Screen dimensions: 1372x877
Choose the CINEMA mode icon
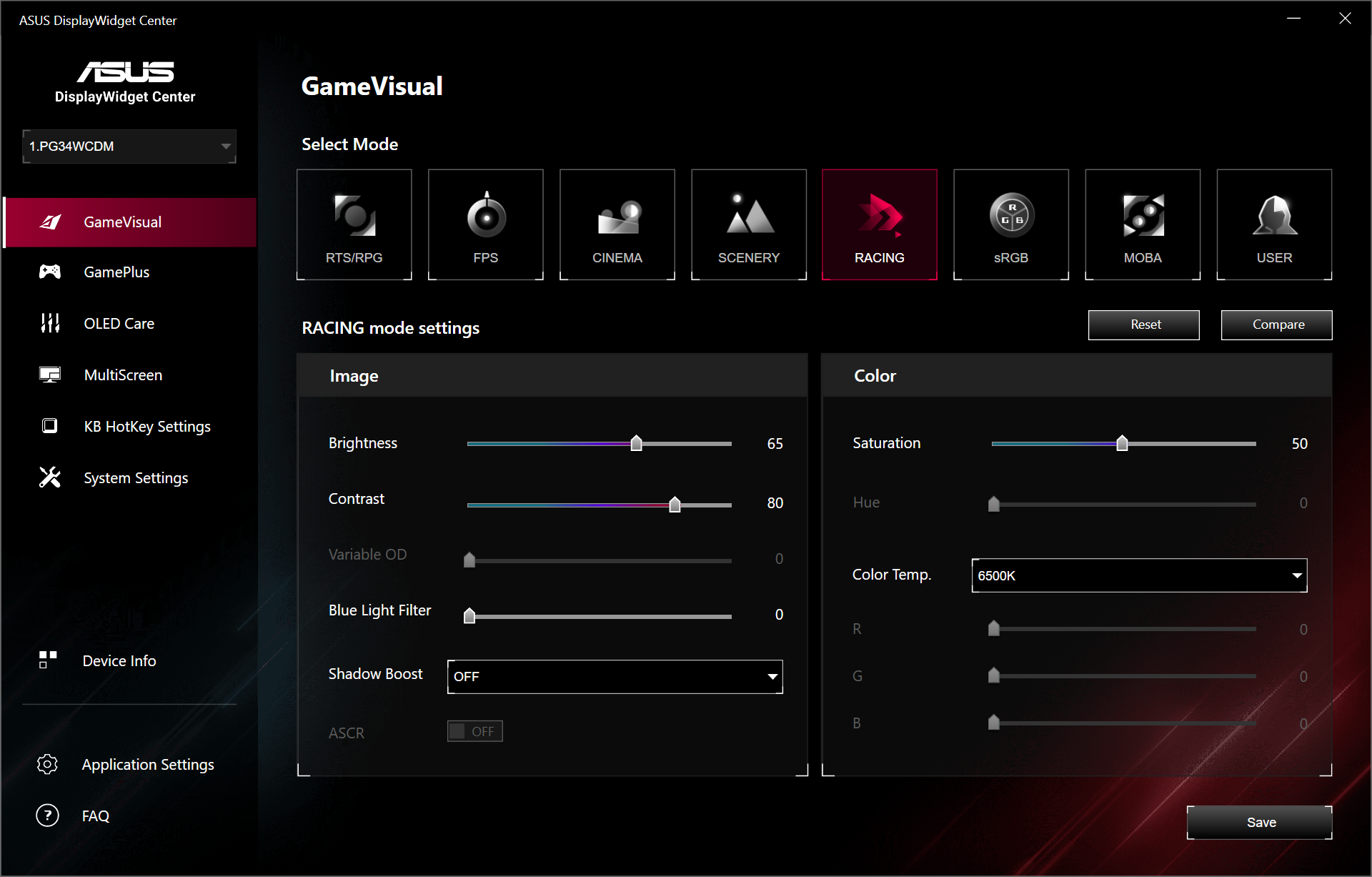tap(617, 217)
